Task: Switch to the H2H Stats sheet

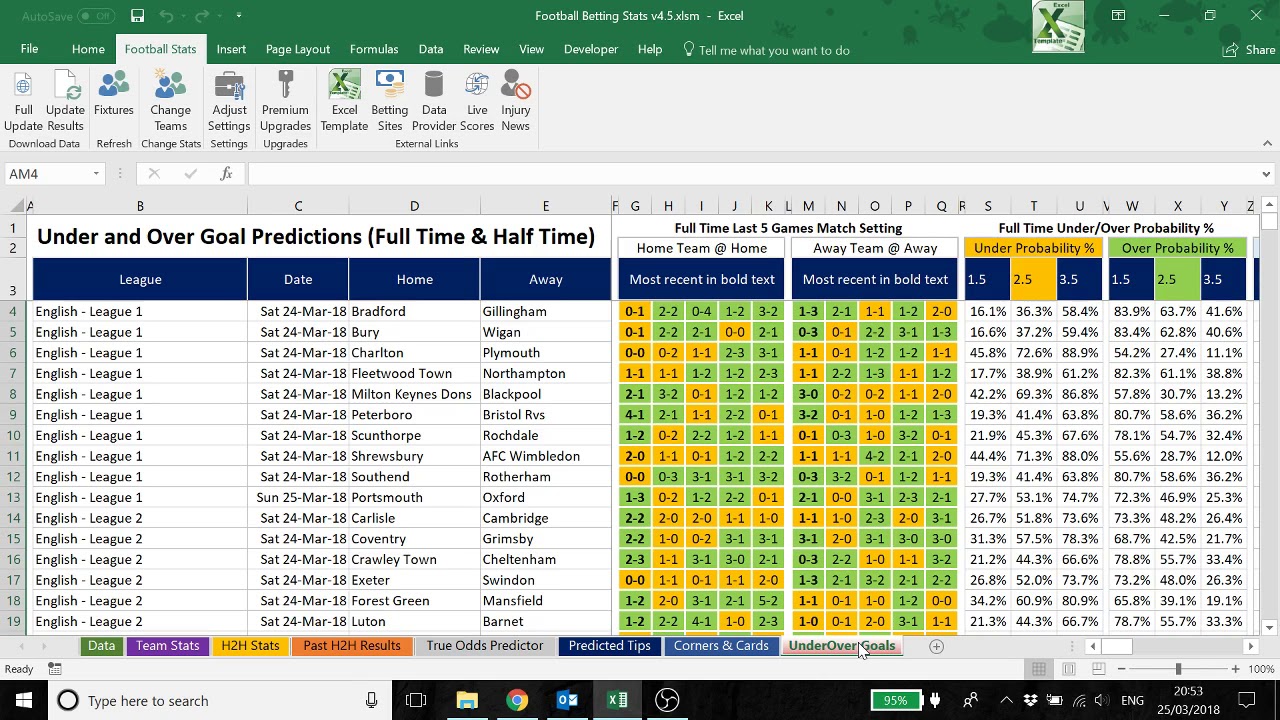Action: pos(250,646)
